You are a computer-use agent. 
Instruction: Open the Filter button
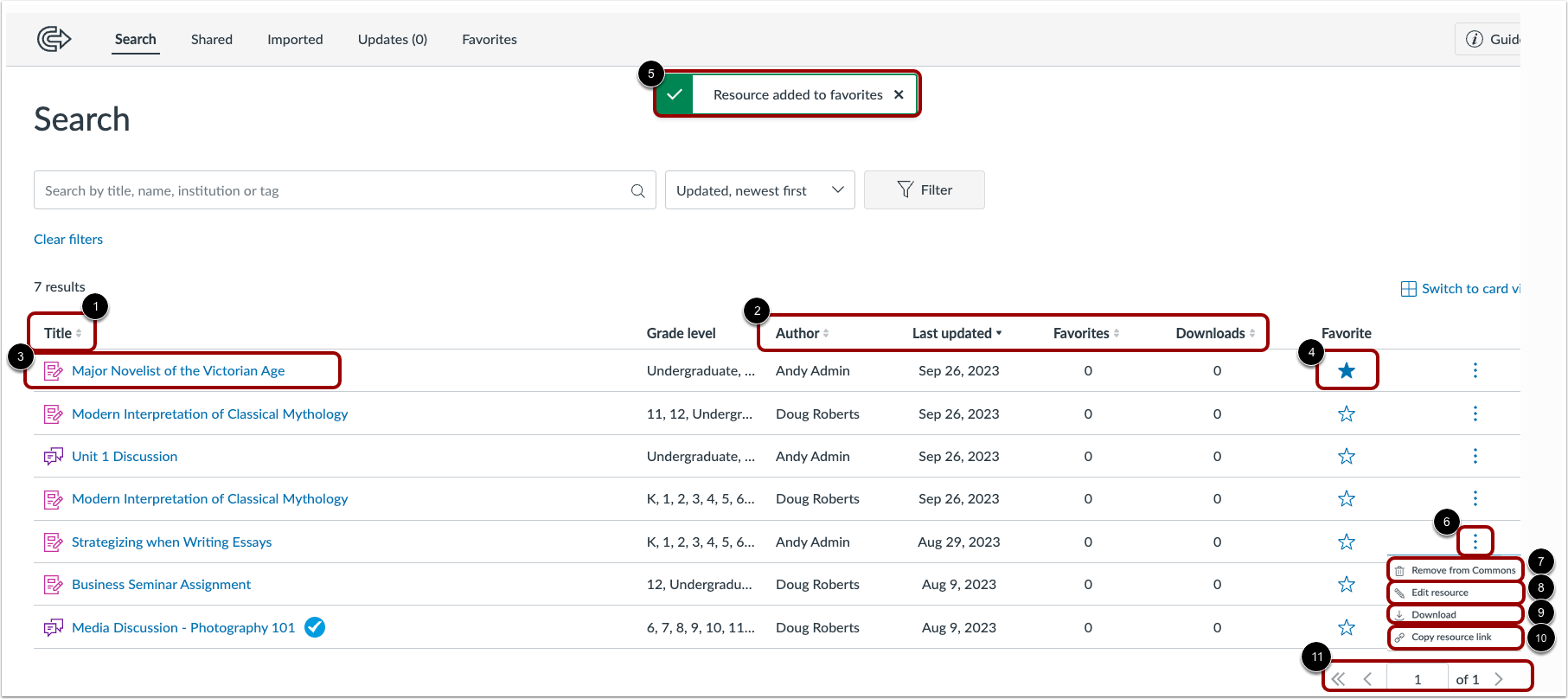pyautogui.click(x=924, y=190)
